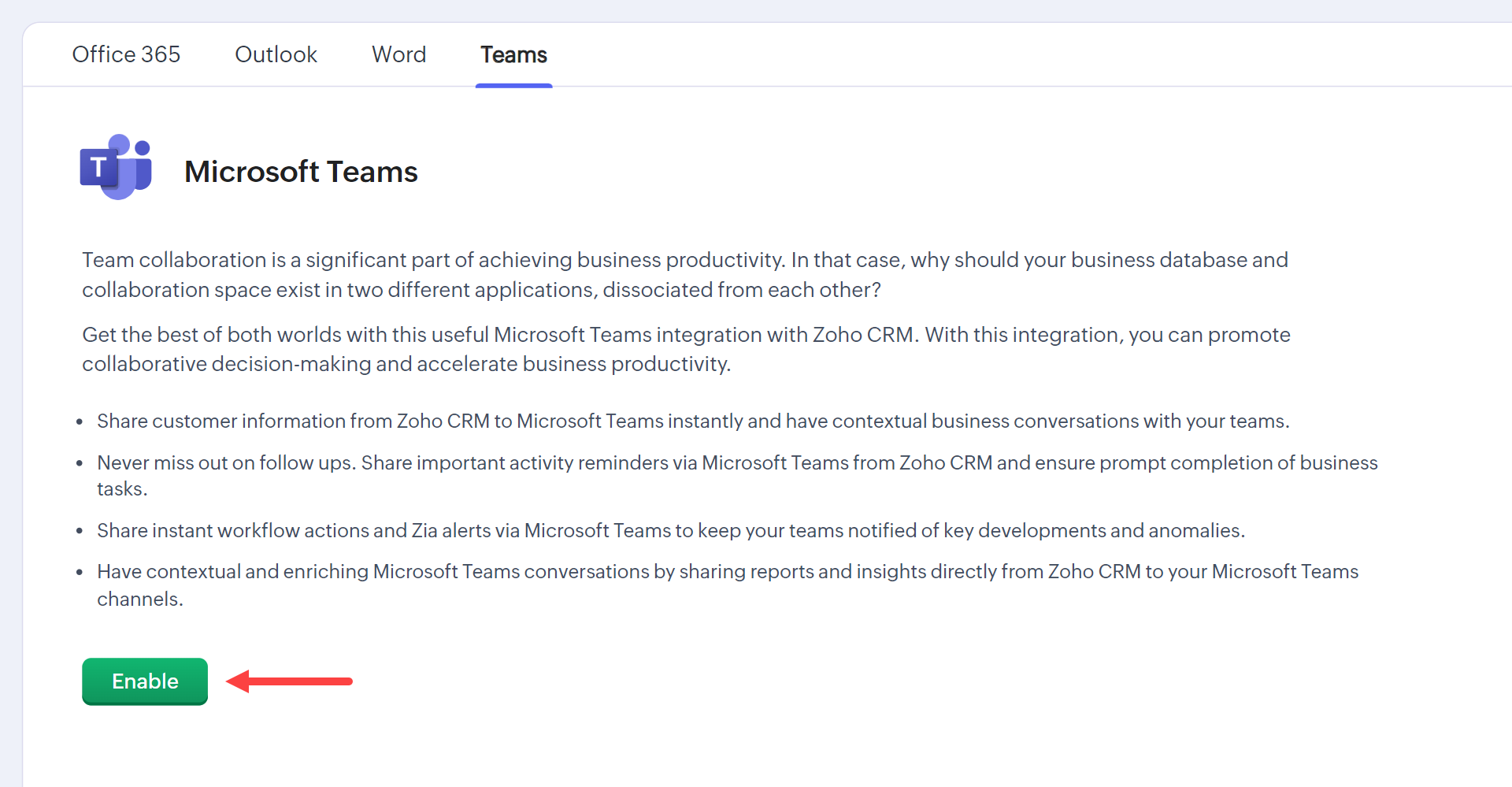1512x787 pixels.
Task: Click the "Share customer information" bullet text
Action: click(x=692, y=421)
